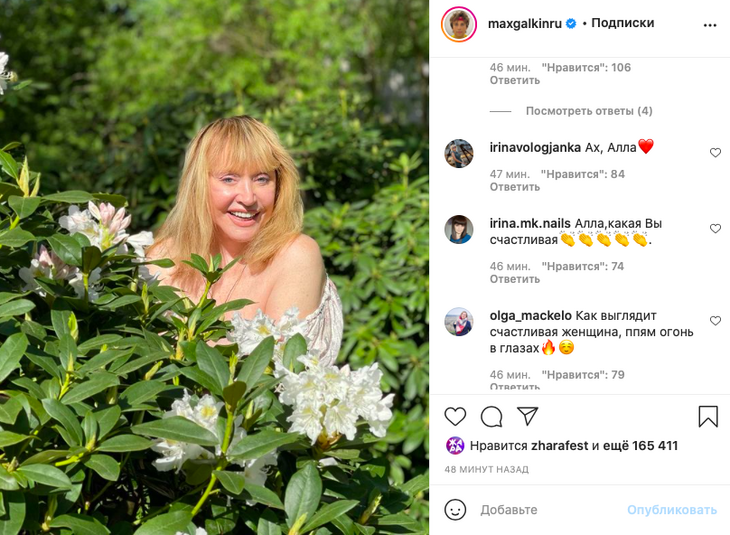Open zharafest profile from likes
This screenshot has height=535, width=730.
558,446
